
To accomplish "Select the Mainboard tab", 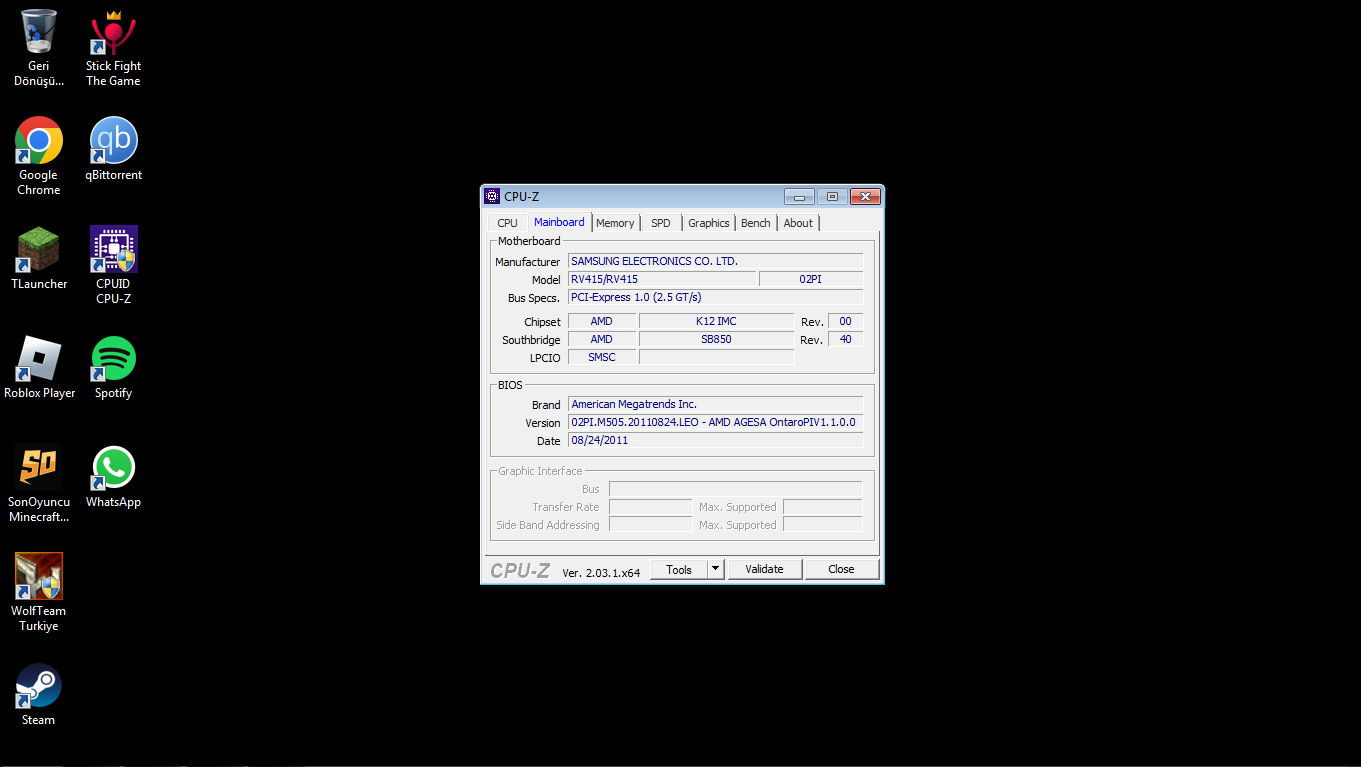I will pos(559,222).
